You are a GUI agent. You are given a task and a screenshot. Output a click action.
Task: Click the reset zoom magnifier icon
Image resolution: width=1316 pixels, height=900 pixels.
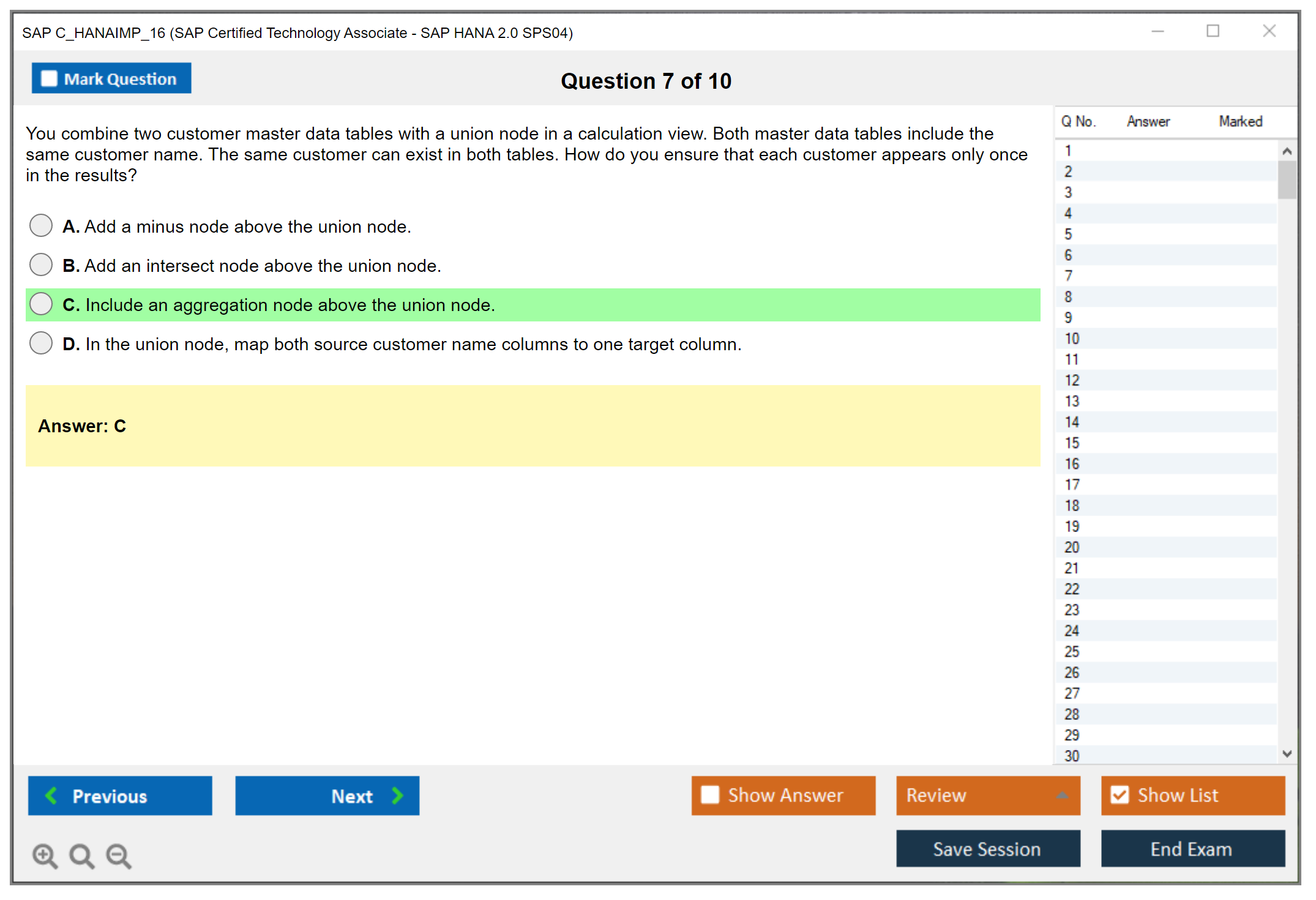(81, 855)
